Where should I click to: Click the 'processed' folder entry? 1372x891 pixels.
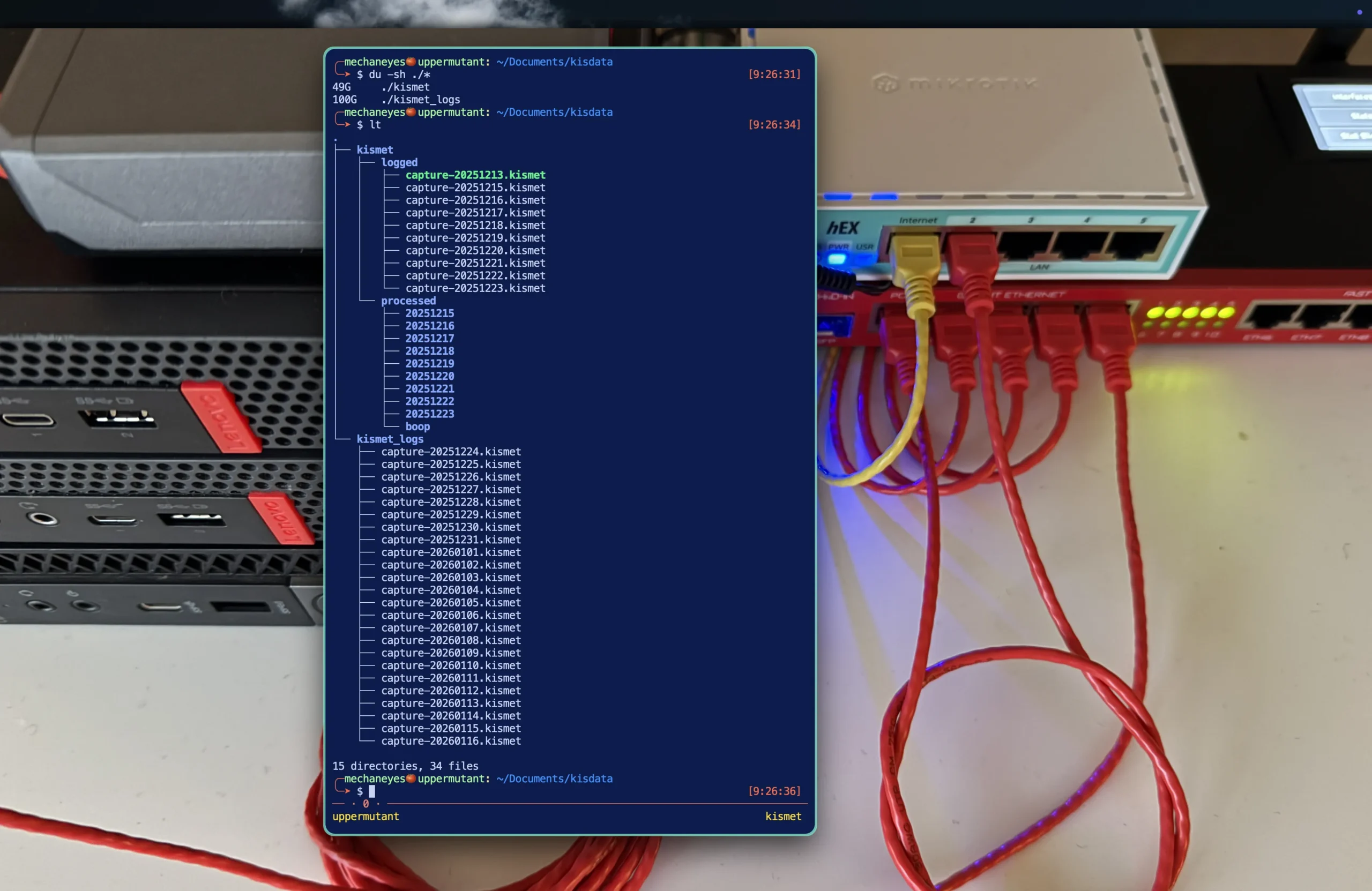(408, 300)
